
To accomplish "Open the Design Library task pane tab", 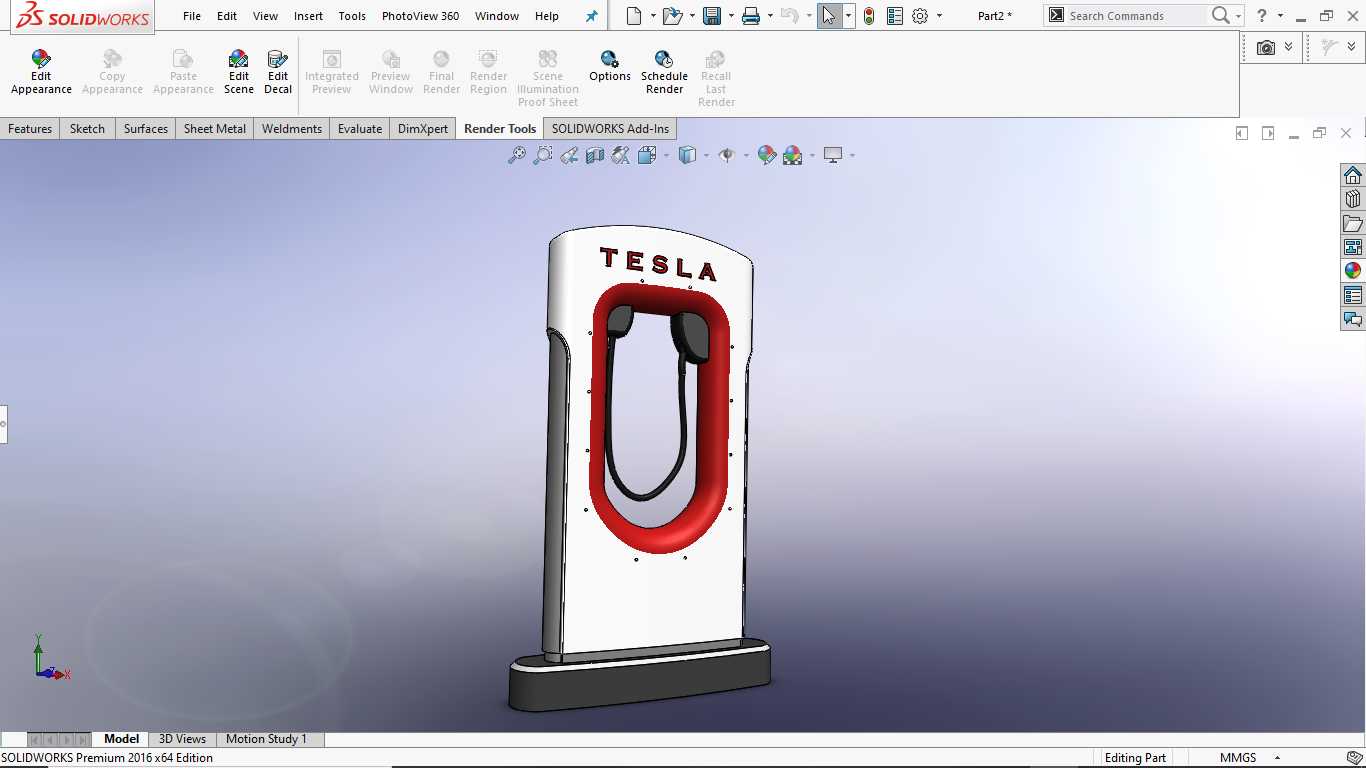I will point(1353,199).
